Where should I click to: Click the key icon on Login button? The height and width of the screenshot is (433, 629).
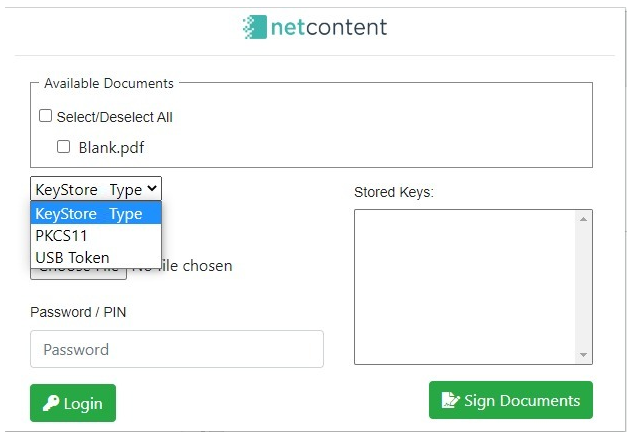(x=51, y=403)
